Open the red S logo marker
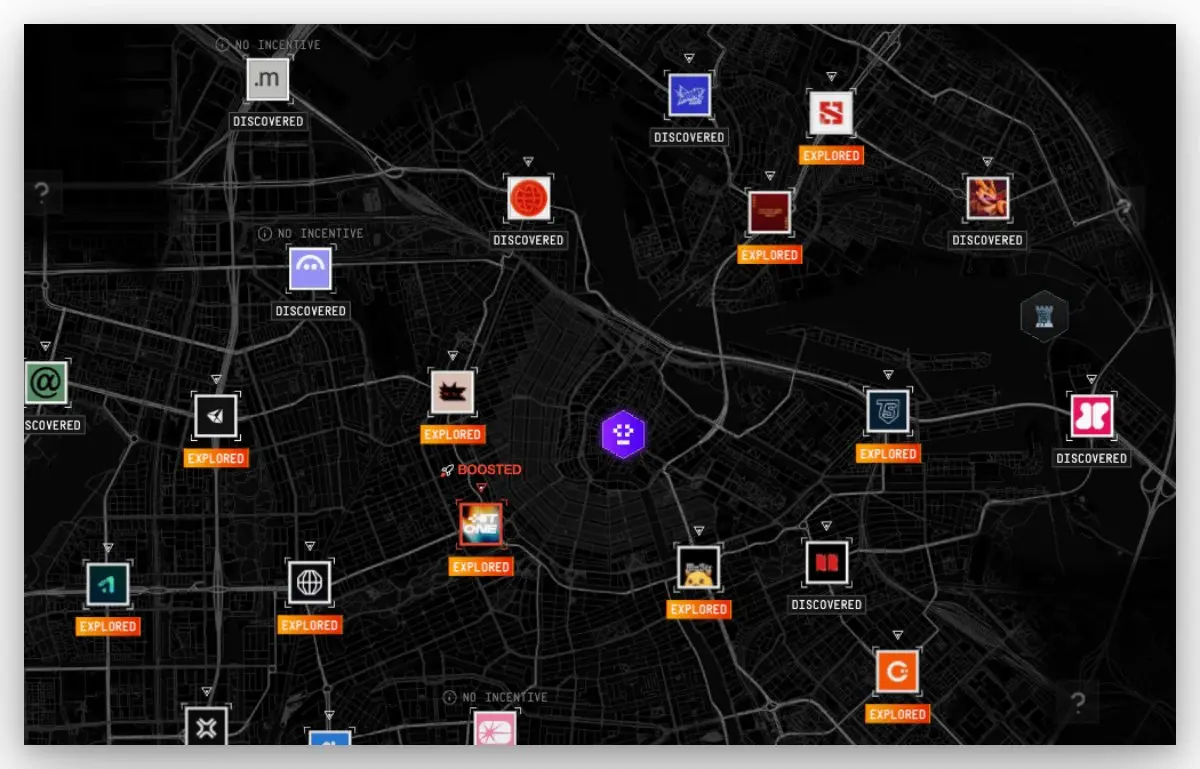 [x=831, y=113]
